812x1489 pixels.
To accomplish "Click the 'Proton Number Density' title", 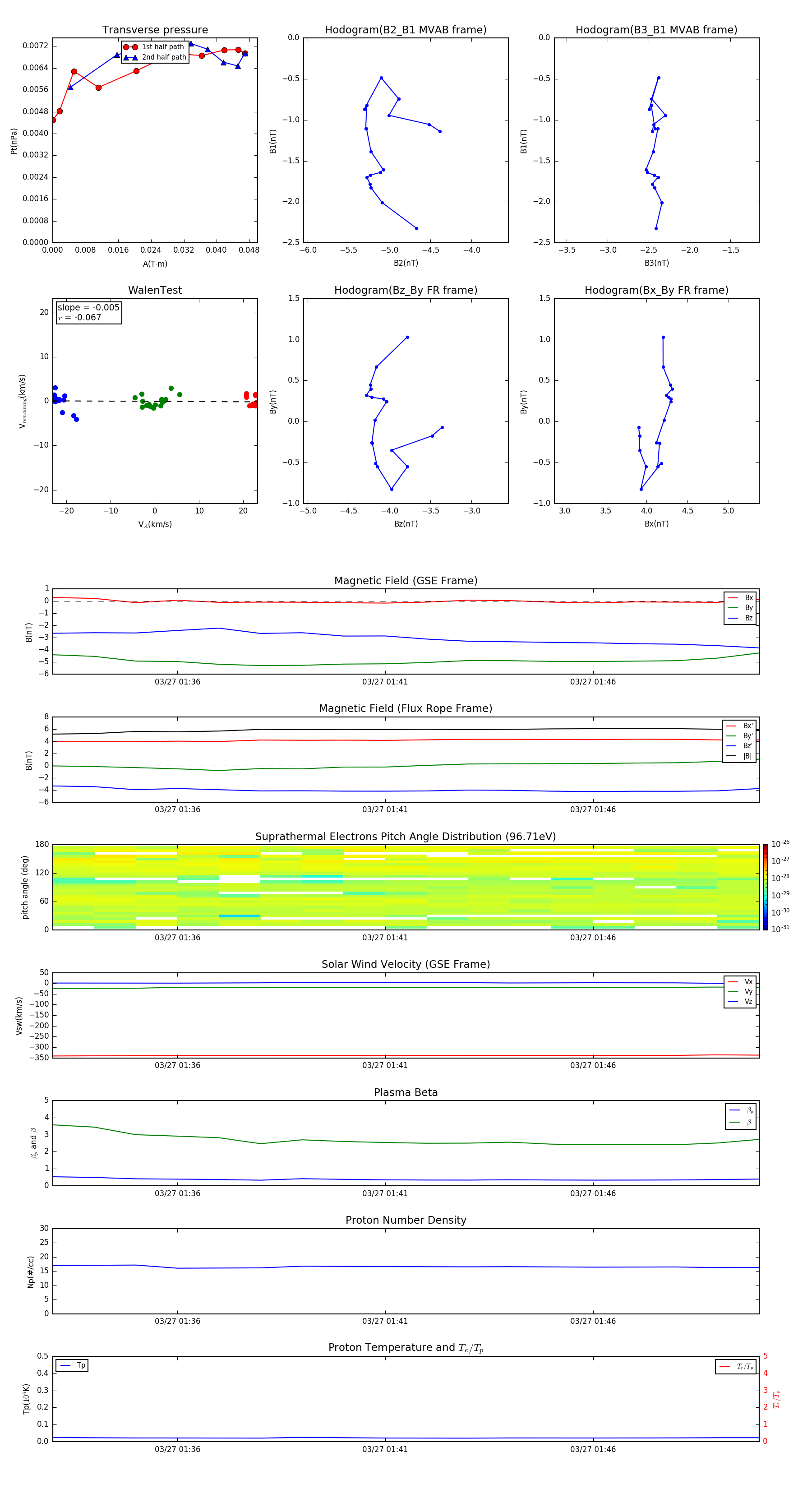I will pos(405,1220).
